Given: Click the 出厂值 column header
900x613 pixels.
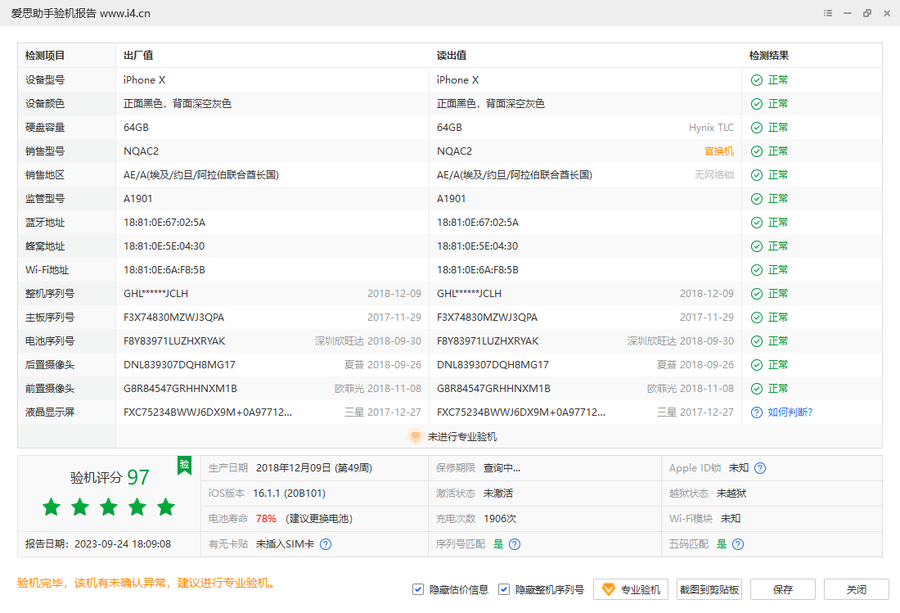Looking at the screenshot, I should click(138, 56).
